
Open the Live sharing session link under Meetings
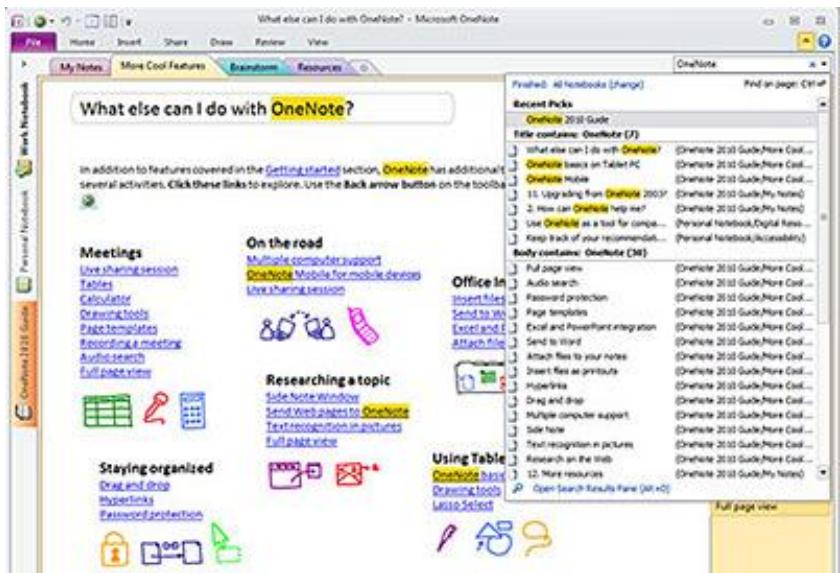coord(129,269)
